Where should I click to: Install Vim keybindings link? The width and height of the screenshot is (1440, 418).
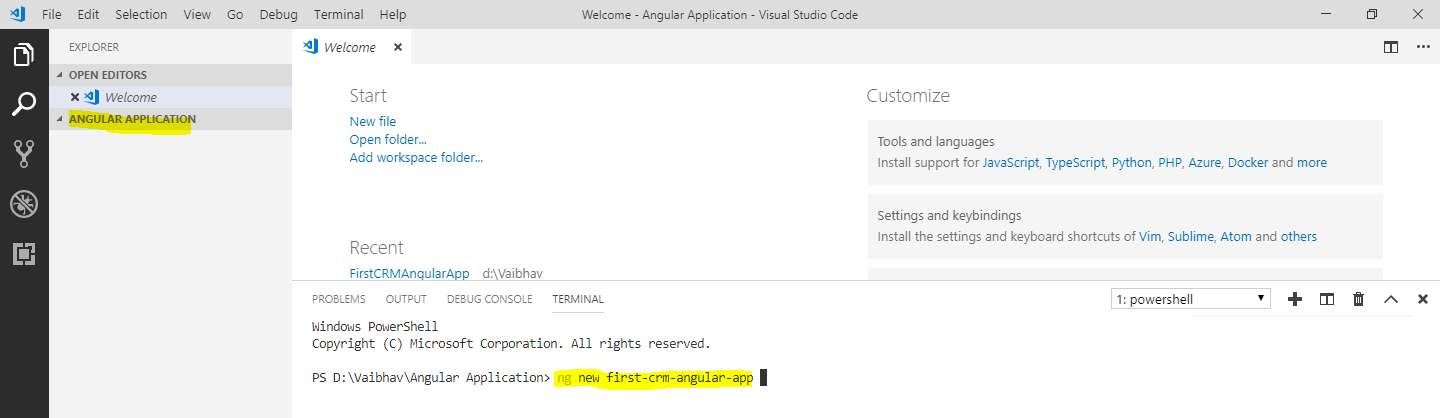click(1150, 237)
